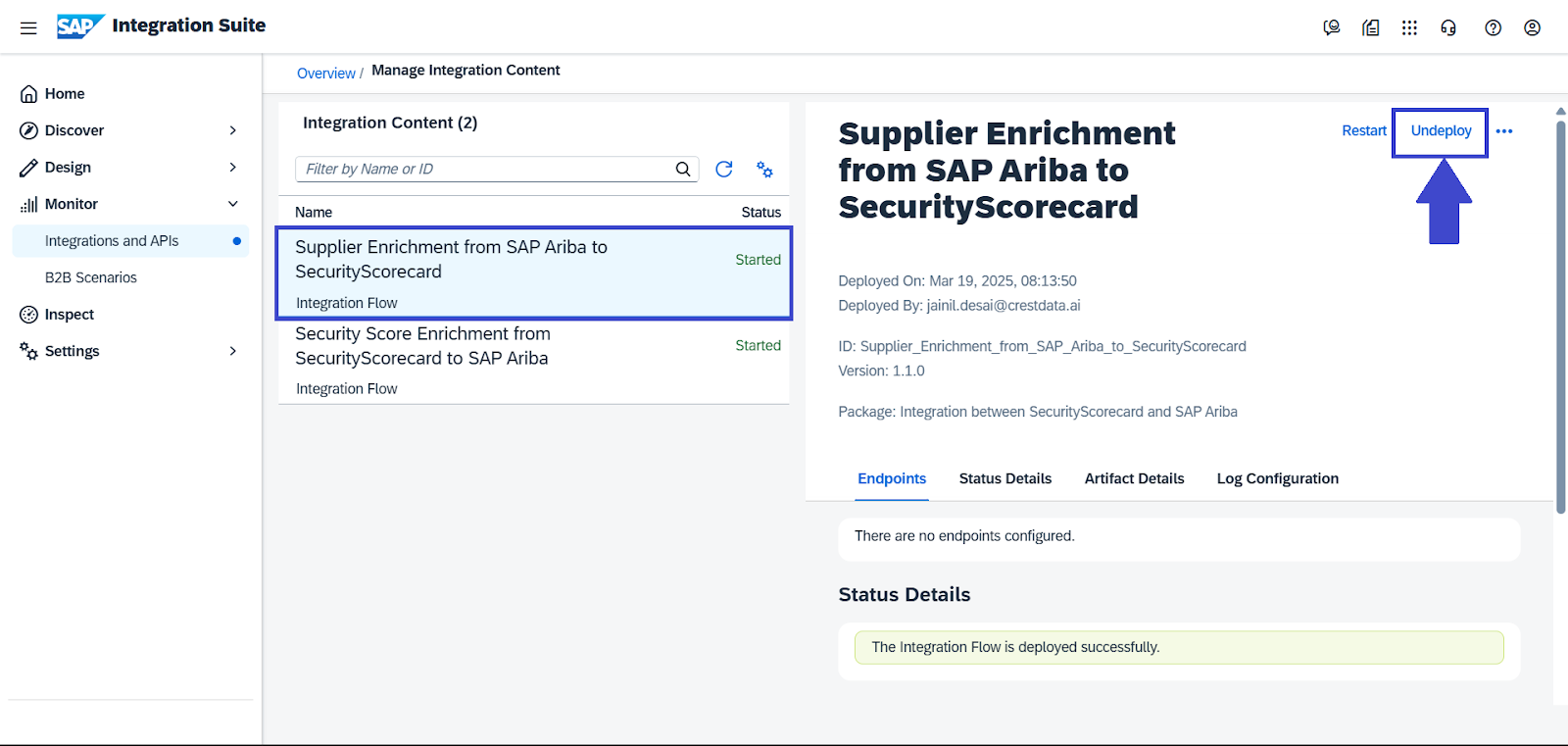Click the Settings gears icon in sidebar
The height and width of the screenshot is (746, 1568).
pyautogui.click(x=29, y=351)
